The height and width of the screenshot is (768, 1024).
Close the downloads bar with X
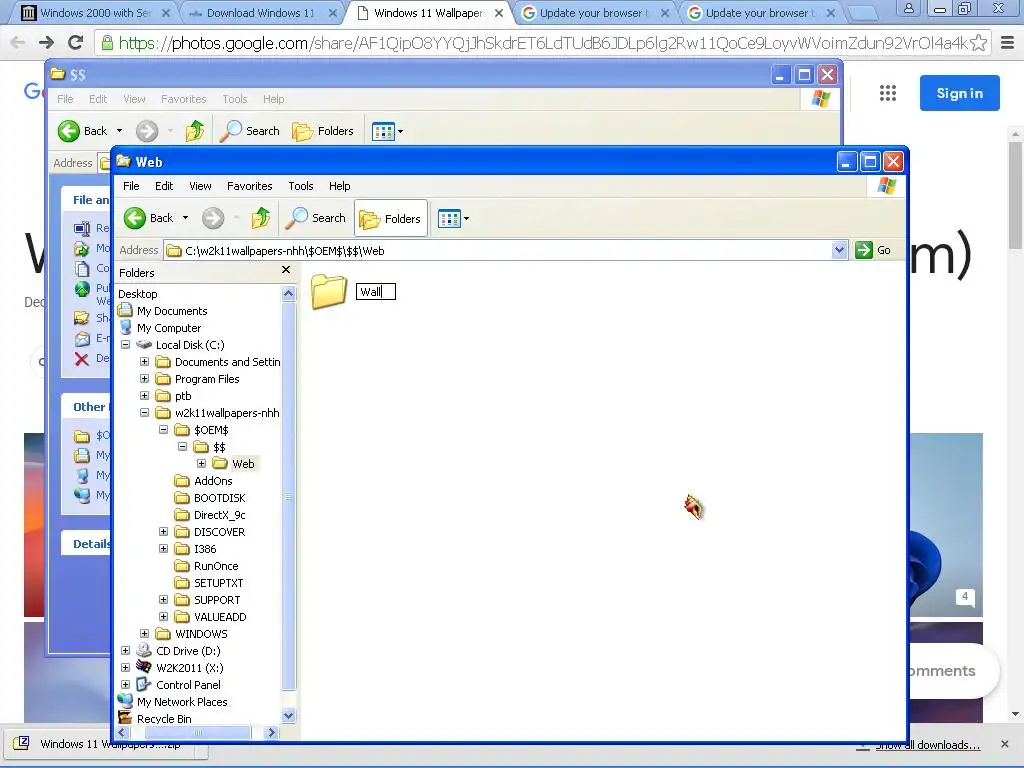point(1004,744)
